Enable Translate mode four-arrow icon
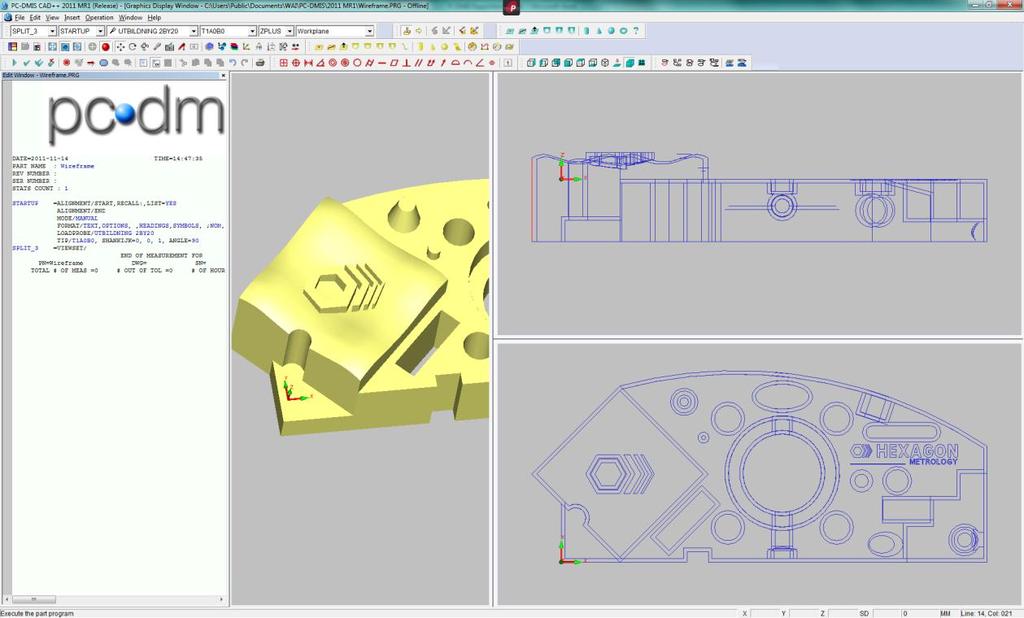1024x618 pixels. 120,46
